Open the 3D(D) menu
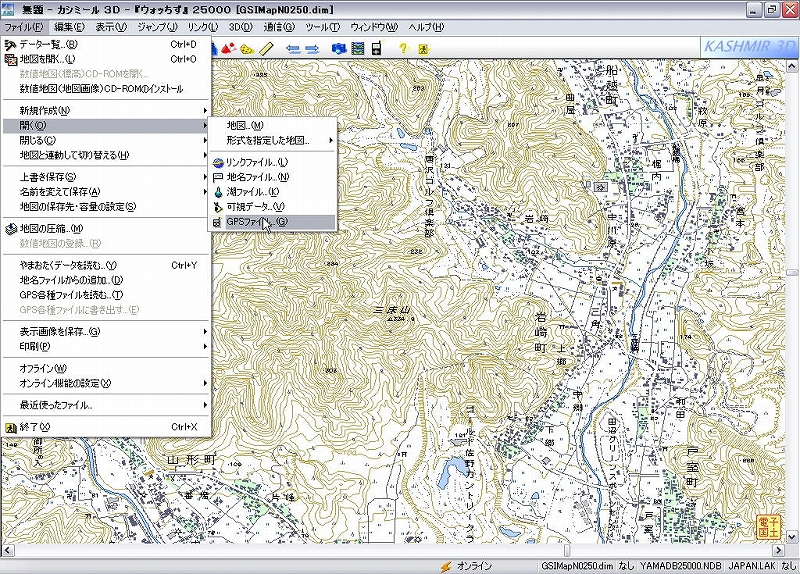The image size is (800, 574). [x=240, y=27]
